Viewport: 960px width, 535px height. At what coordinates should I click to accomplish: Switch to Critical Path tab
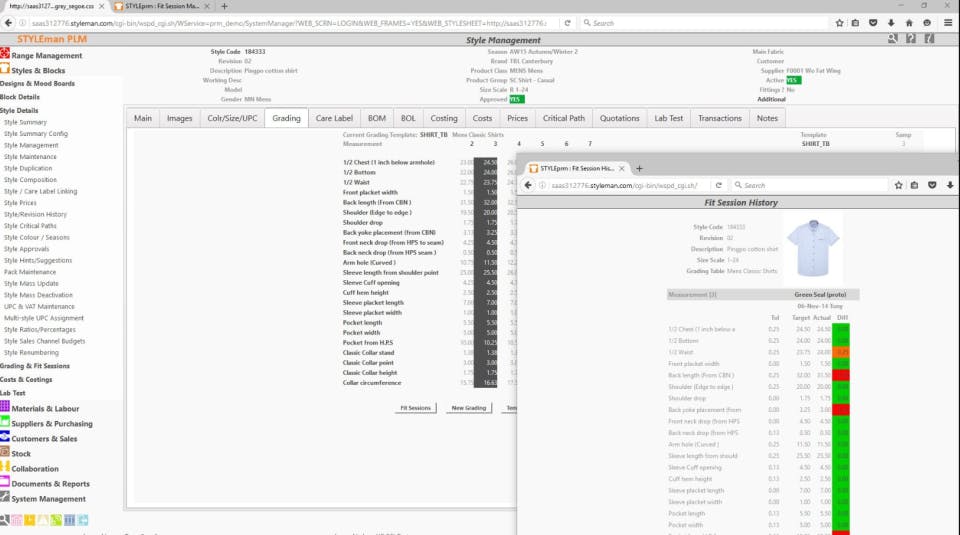[x=563, y=118]
